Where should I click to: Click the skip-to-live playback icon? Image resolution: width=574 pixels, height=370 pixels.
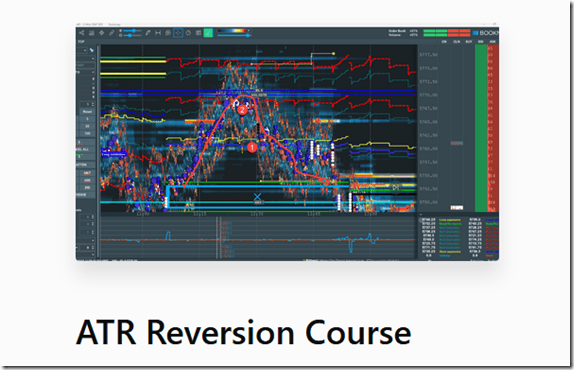[396, 188]
